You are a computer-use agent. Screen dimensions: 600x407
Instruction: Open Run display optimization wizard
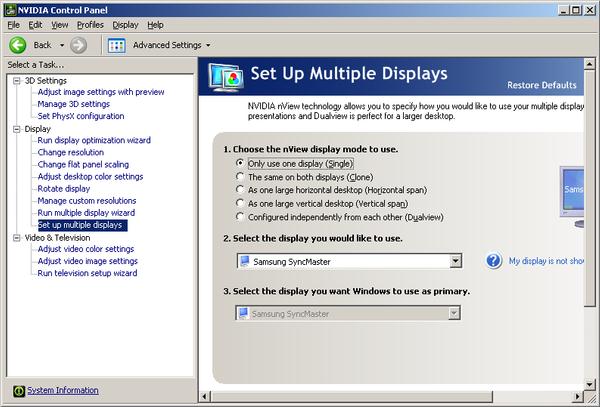click(x=94, y=140)
